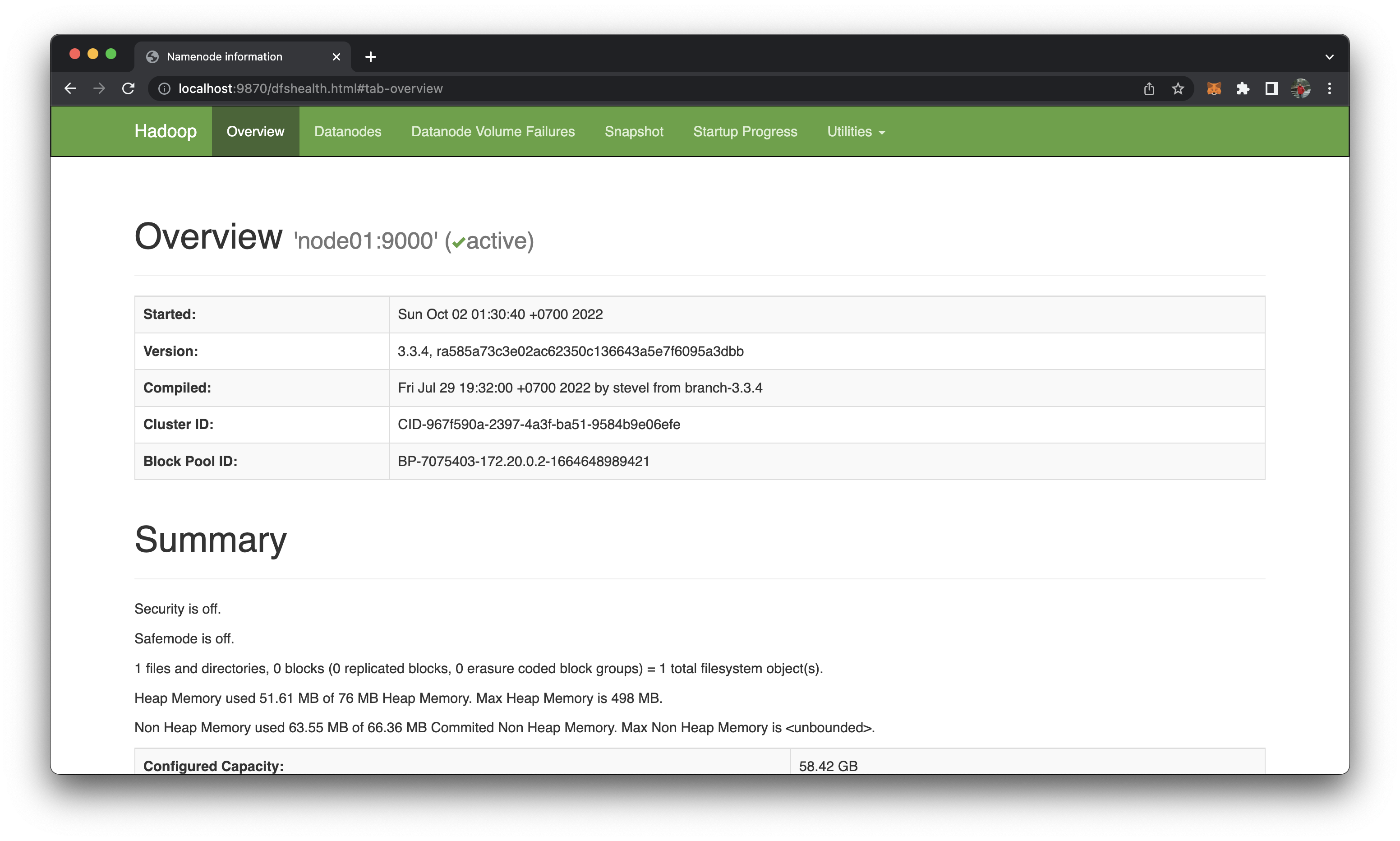Click the 'Security is off.' text

pyautogui.click(x=177, y=609)
